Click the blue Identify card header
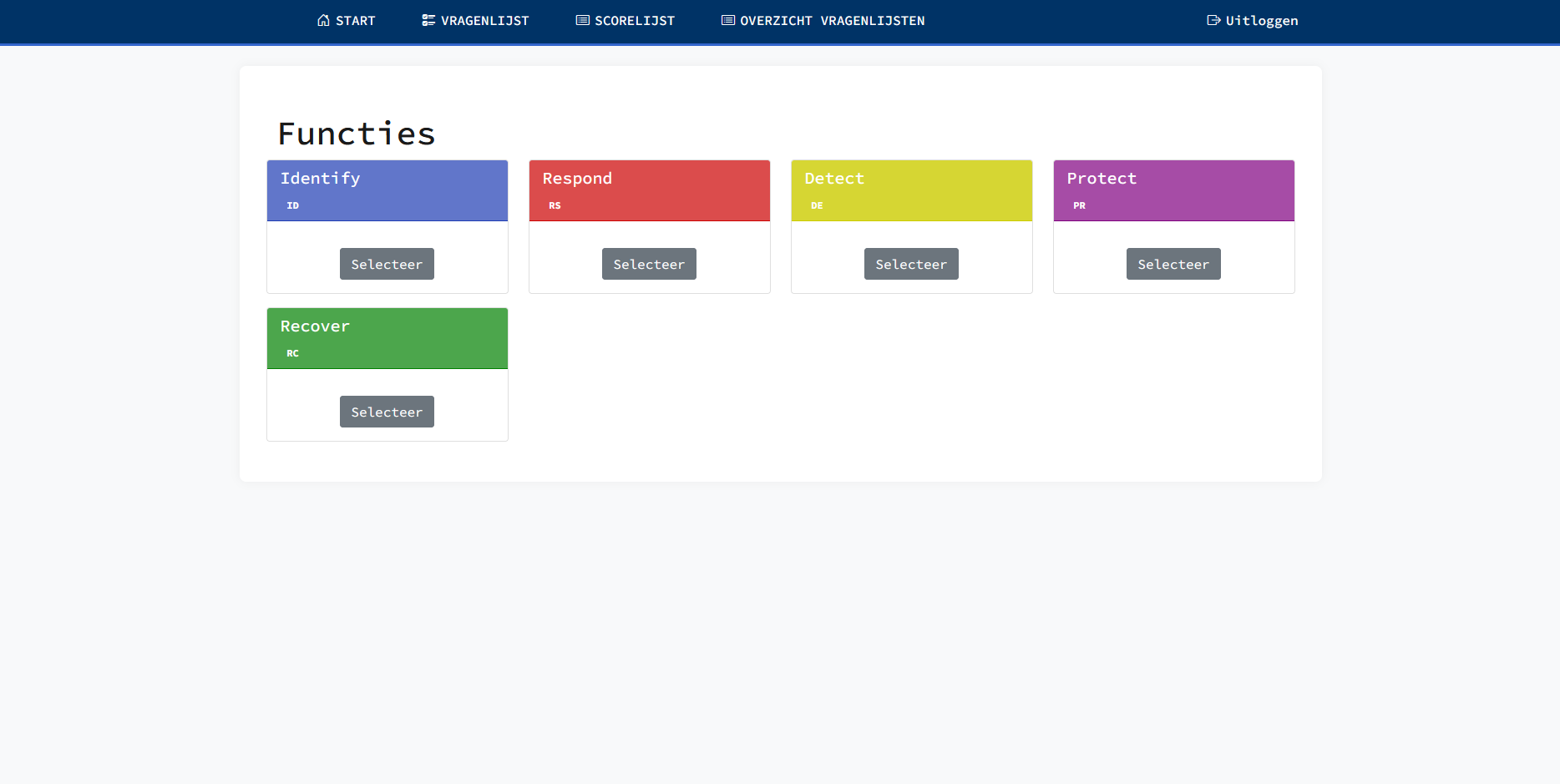The image size is (1560, 784). pos(387,190)
